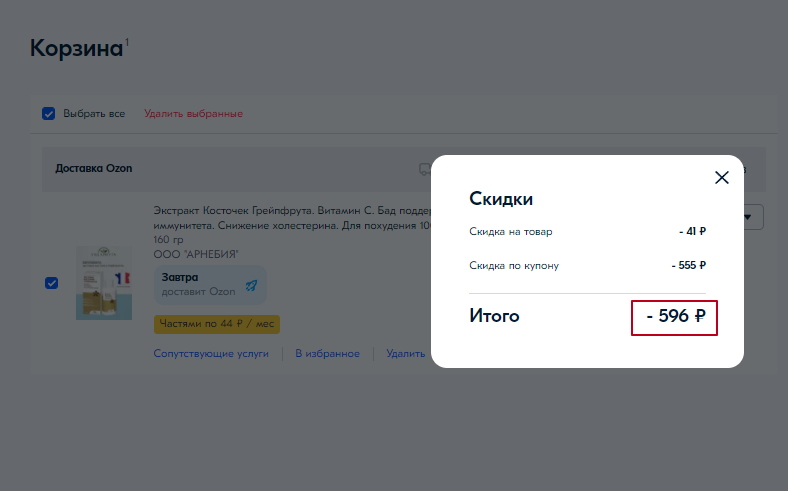Click the delivery truck icon in header
The height and width of the screenshot is (491, 788).
[424, 168]
